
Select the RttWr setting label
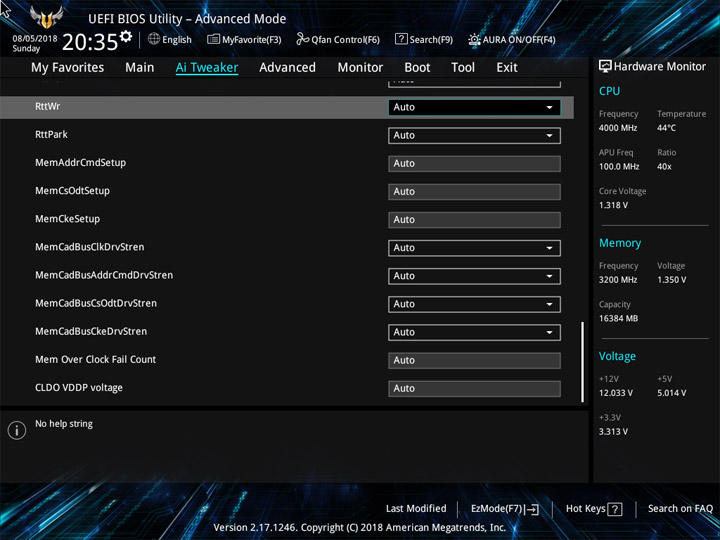pyautogui.click(x=48, y=107)
